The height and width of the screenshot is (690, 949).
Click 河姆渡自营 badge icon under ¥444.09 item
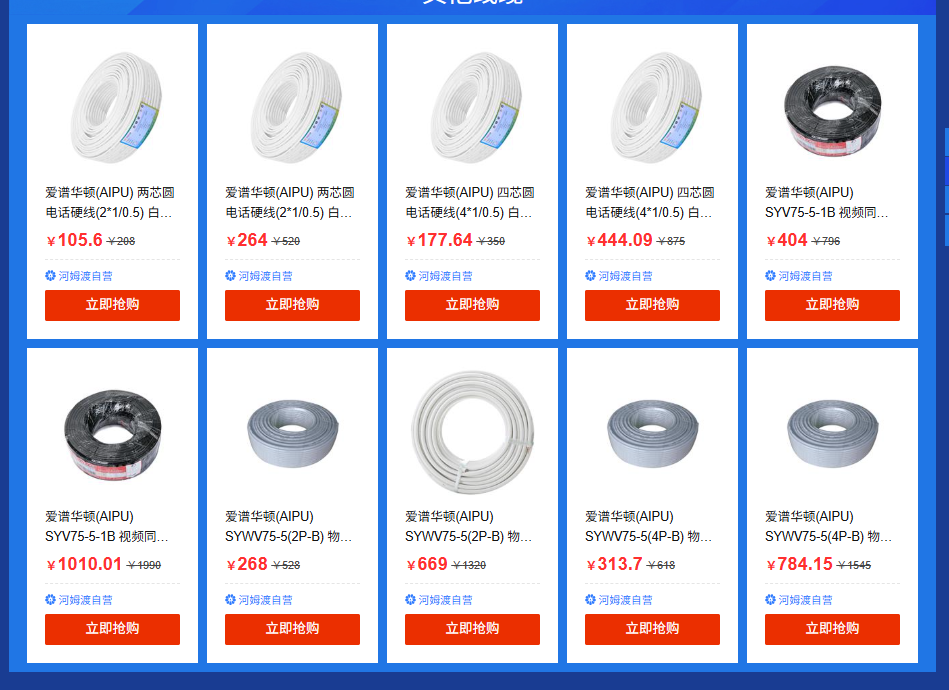(x=590, y=275)
